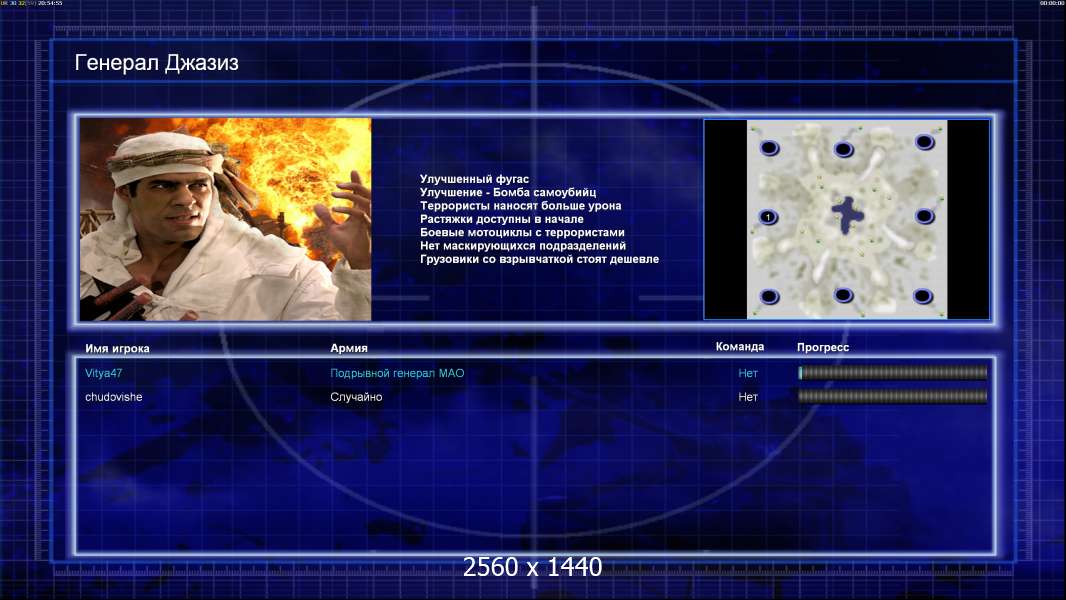Click team value 'Нет' for Vitya47
1066x600 pixels.
(x=748, y=373)
